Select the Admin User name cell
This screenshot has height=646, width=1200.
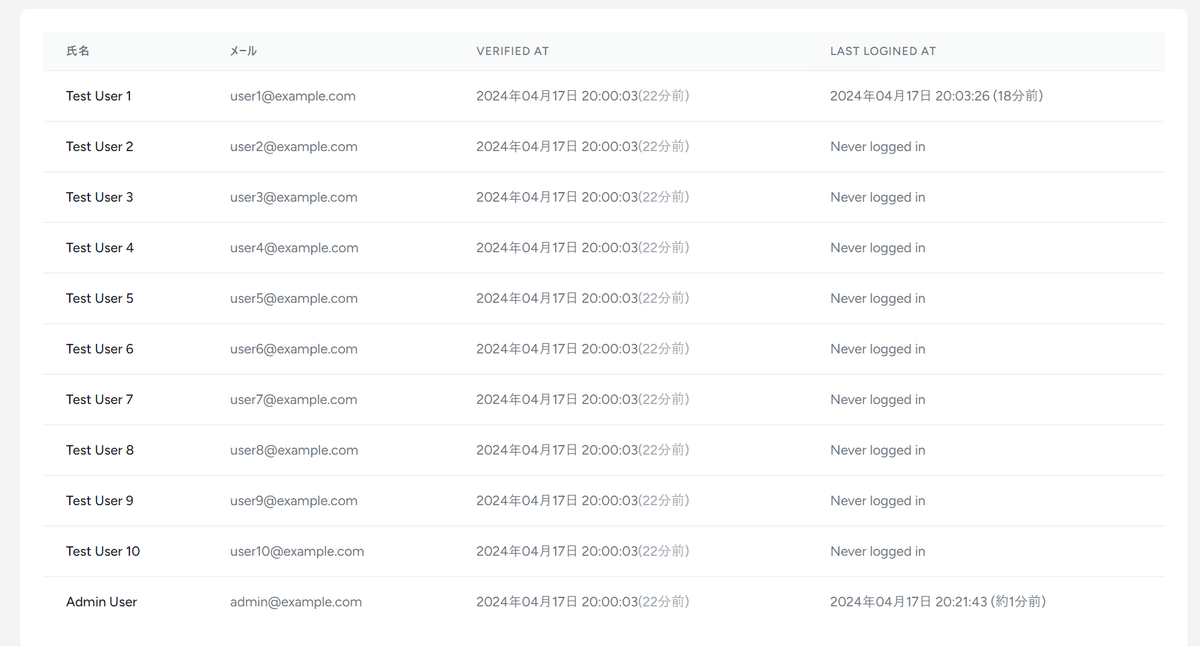102,602
